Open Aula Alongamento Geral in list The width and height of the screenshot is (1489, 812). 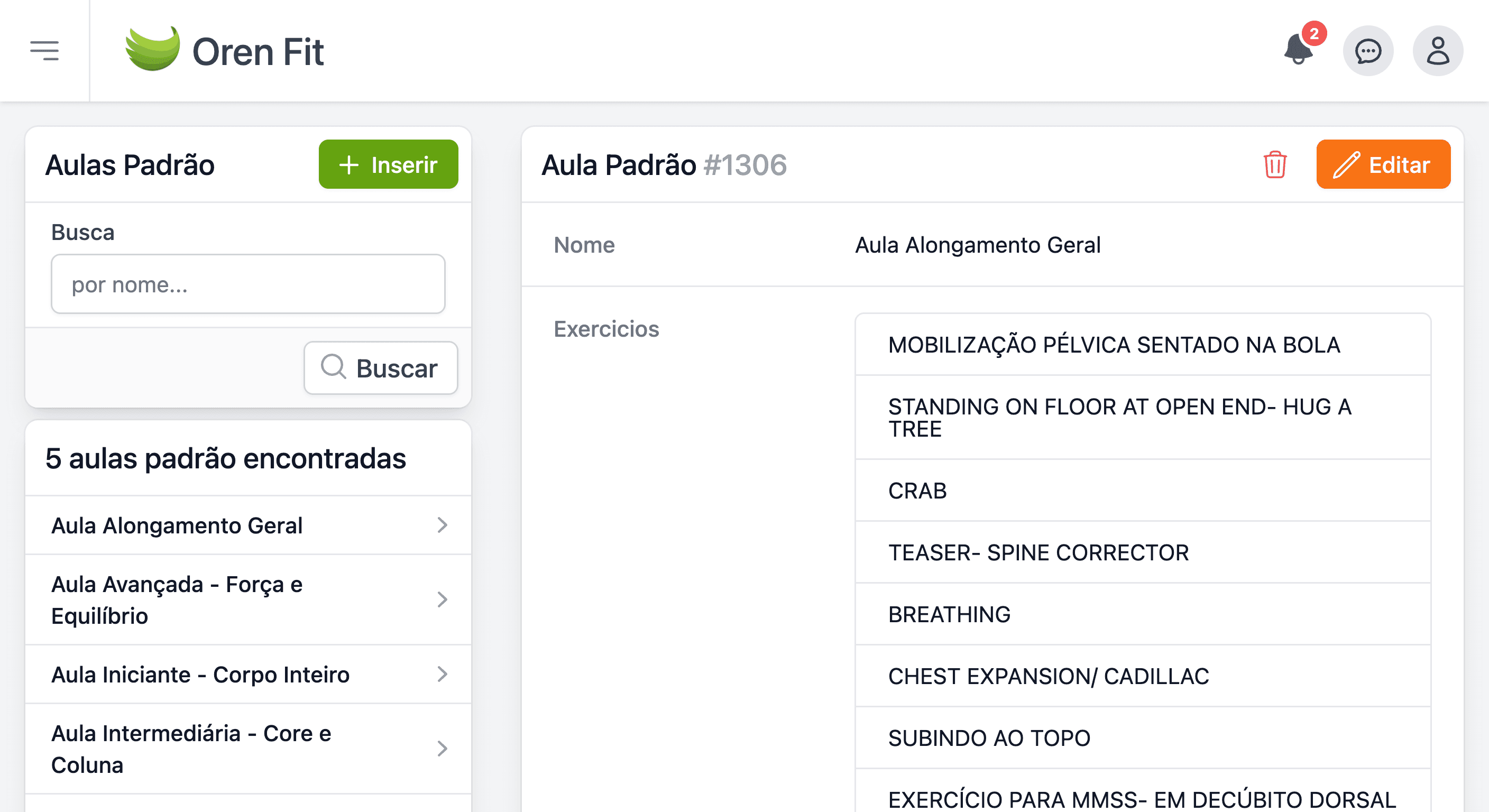tap(248, 525)
